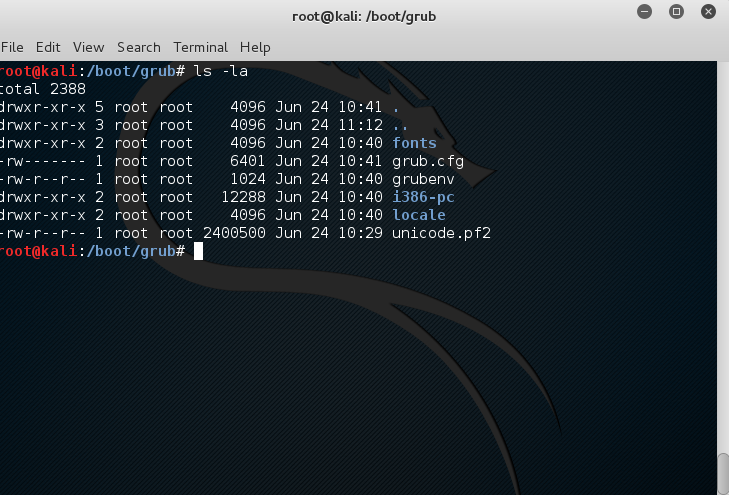Open the View menu
The width and height of the screenshot is (729, 495).
[x=88, y=47]
